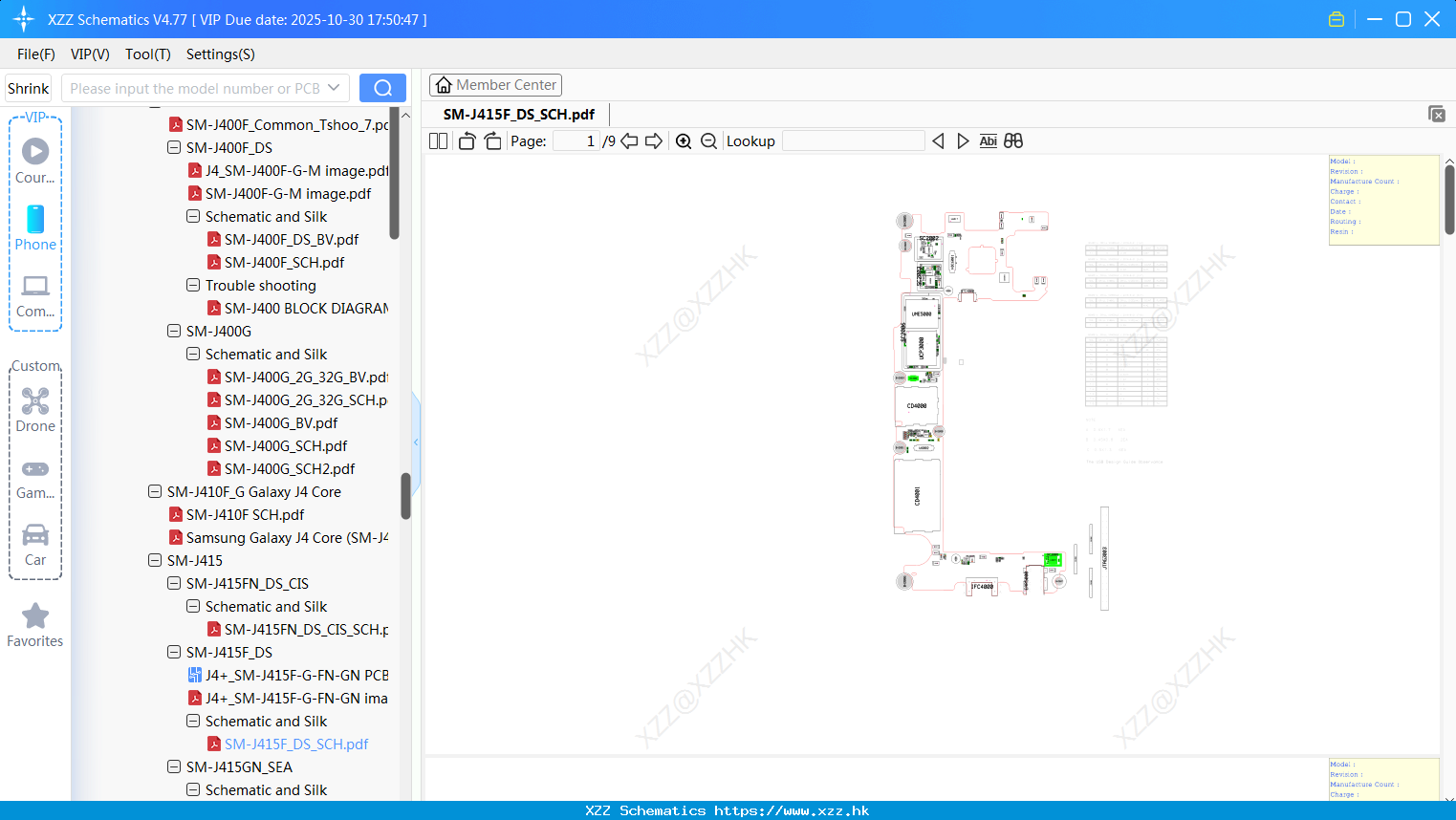This screenshot has width=1456, height=820.
Task: Click the Lookup text field
Action: point(854,141)
